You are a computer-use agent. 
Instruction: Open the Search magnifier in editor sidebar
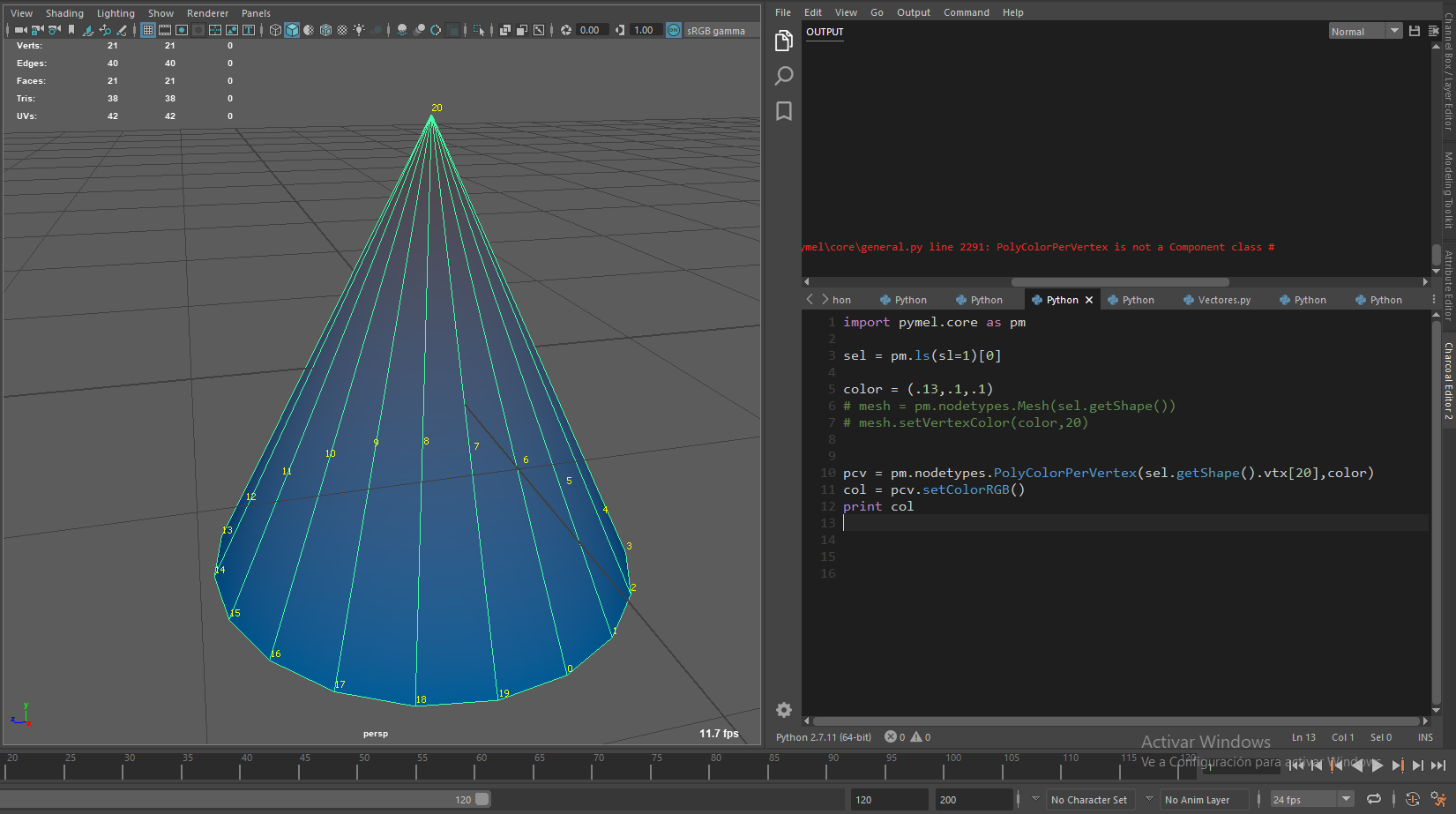pyautogui.click(x=783, y=76)
